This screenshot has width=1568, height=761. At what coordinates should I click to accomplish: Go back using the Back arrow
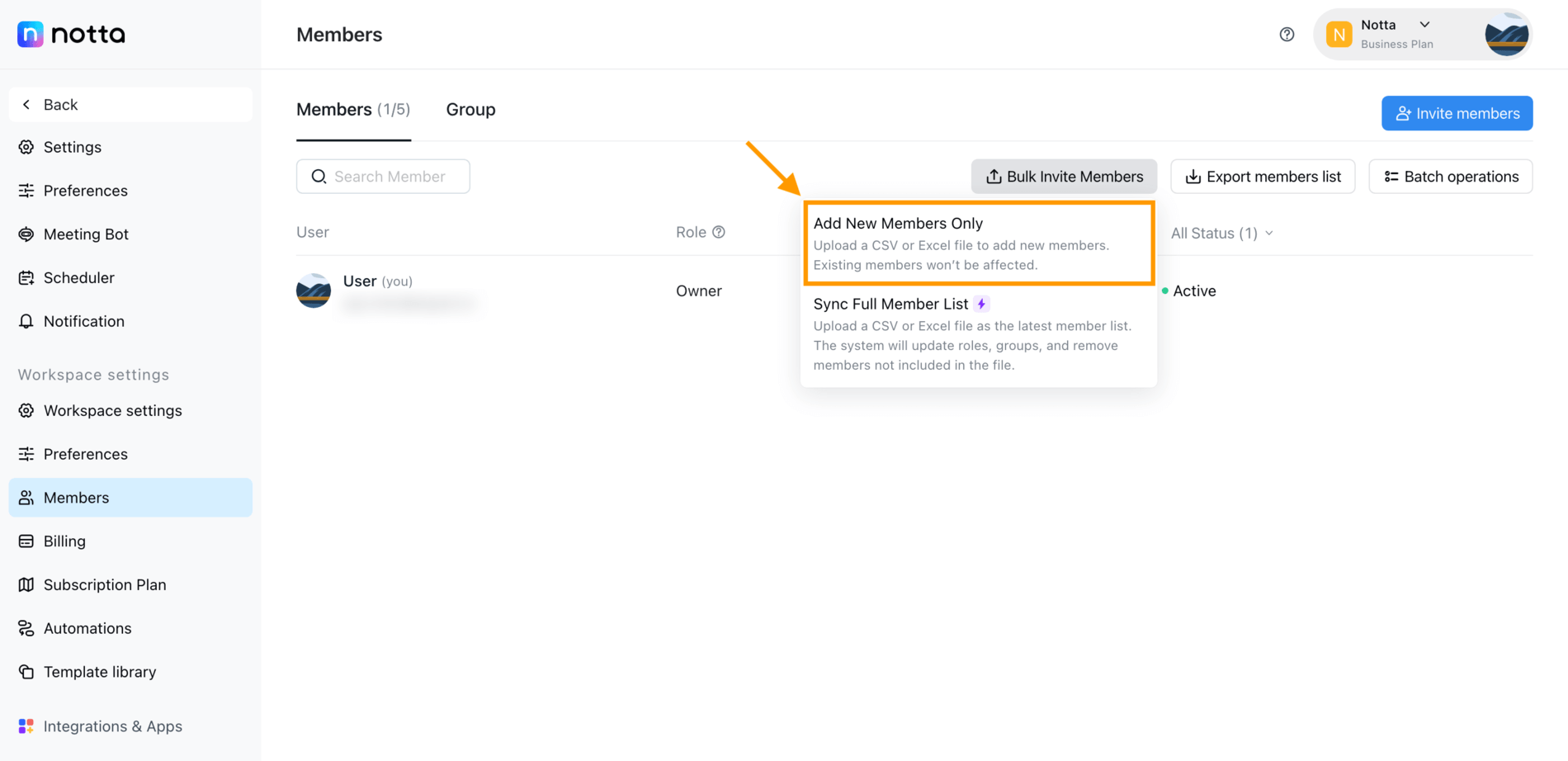pyautogui.click(x=26, y=104)
